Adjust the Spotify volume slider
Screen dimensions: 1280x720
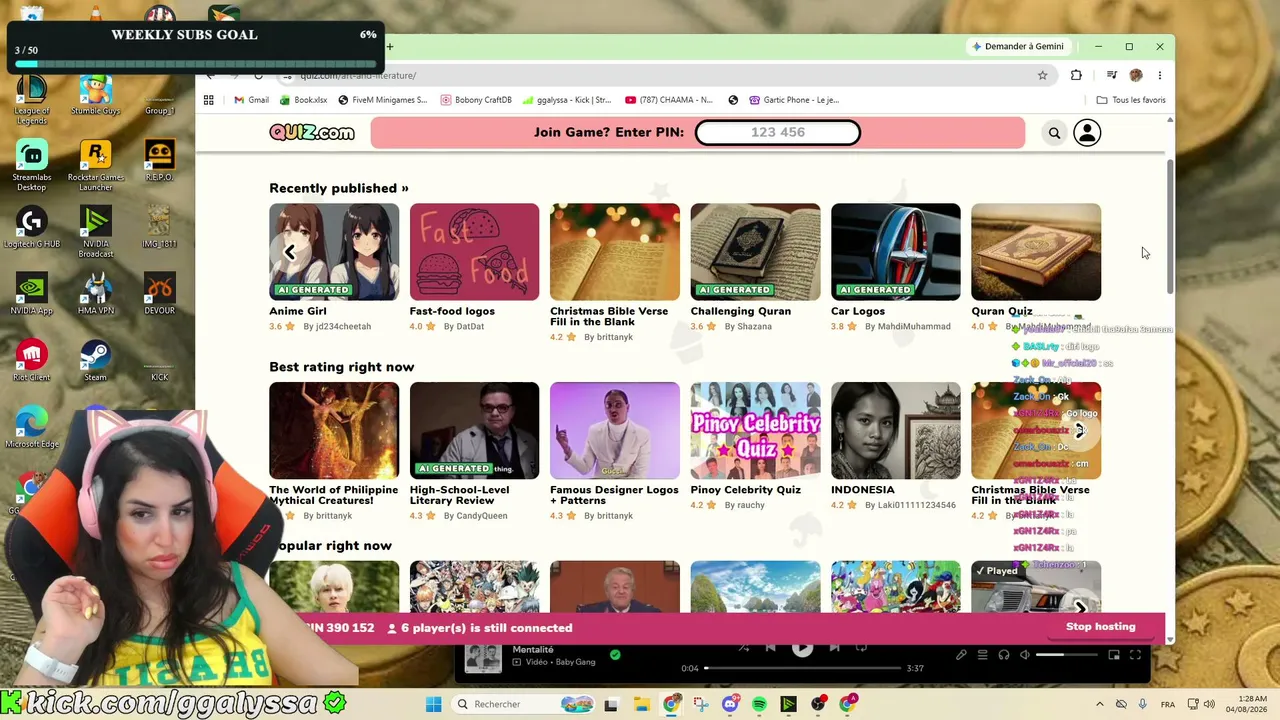(x=1068, y=655)
